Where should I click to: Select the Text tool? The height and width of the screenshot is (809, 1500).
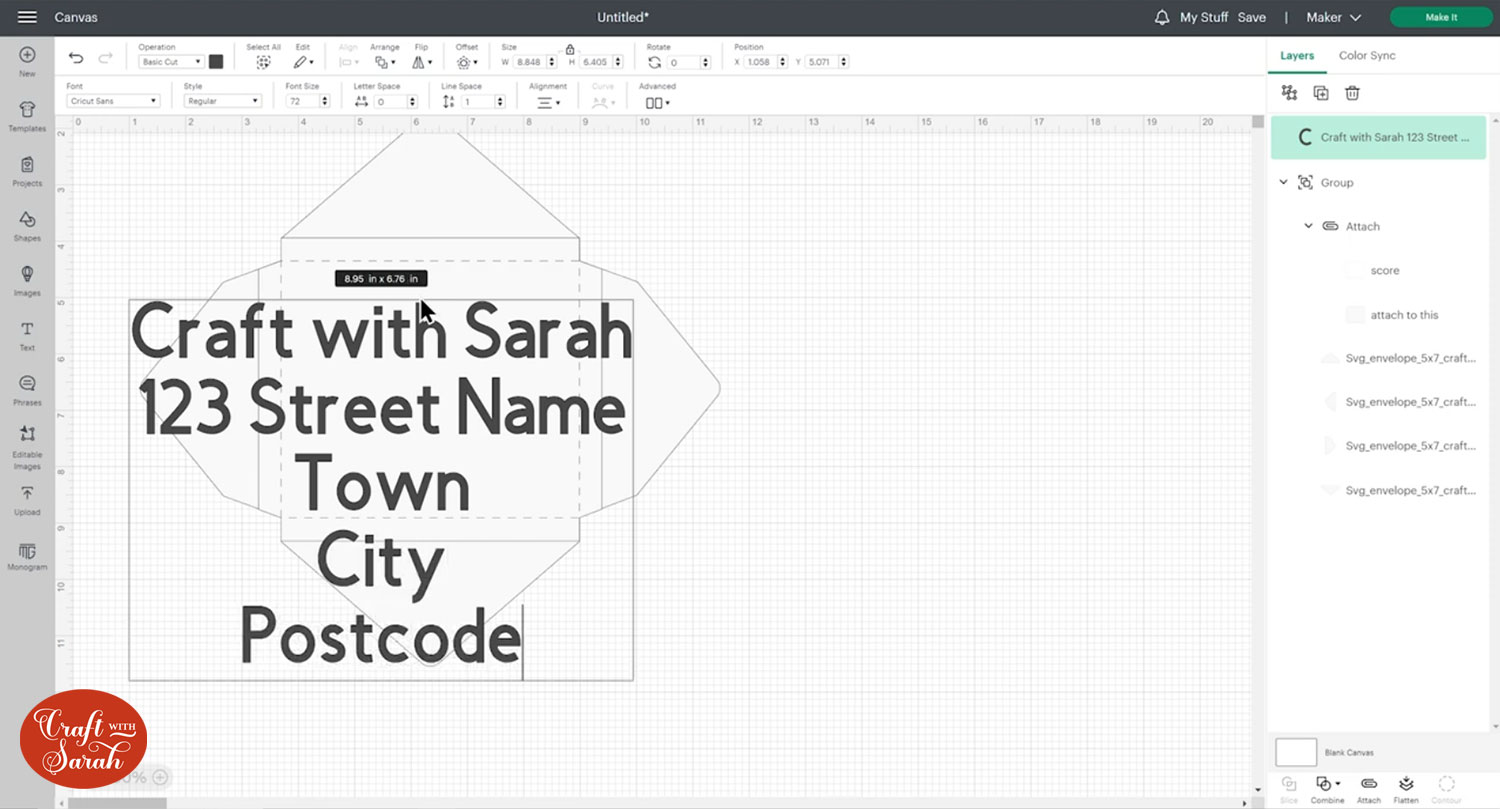tap(27, 334)
